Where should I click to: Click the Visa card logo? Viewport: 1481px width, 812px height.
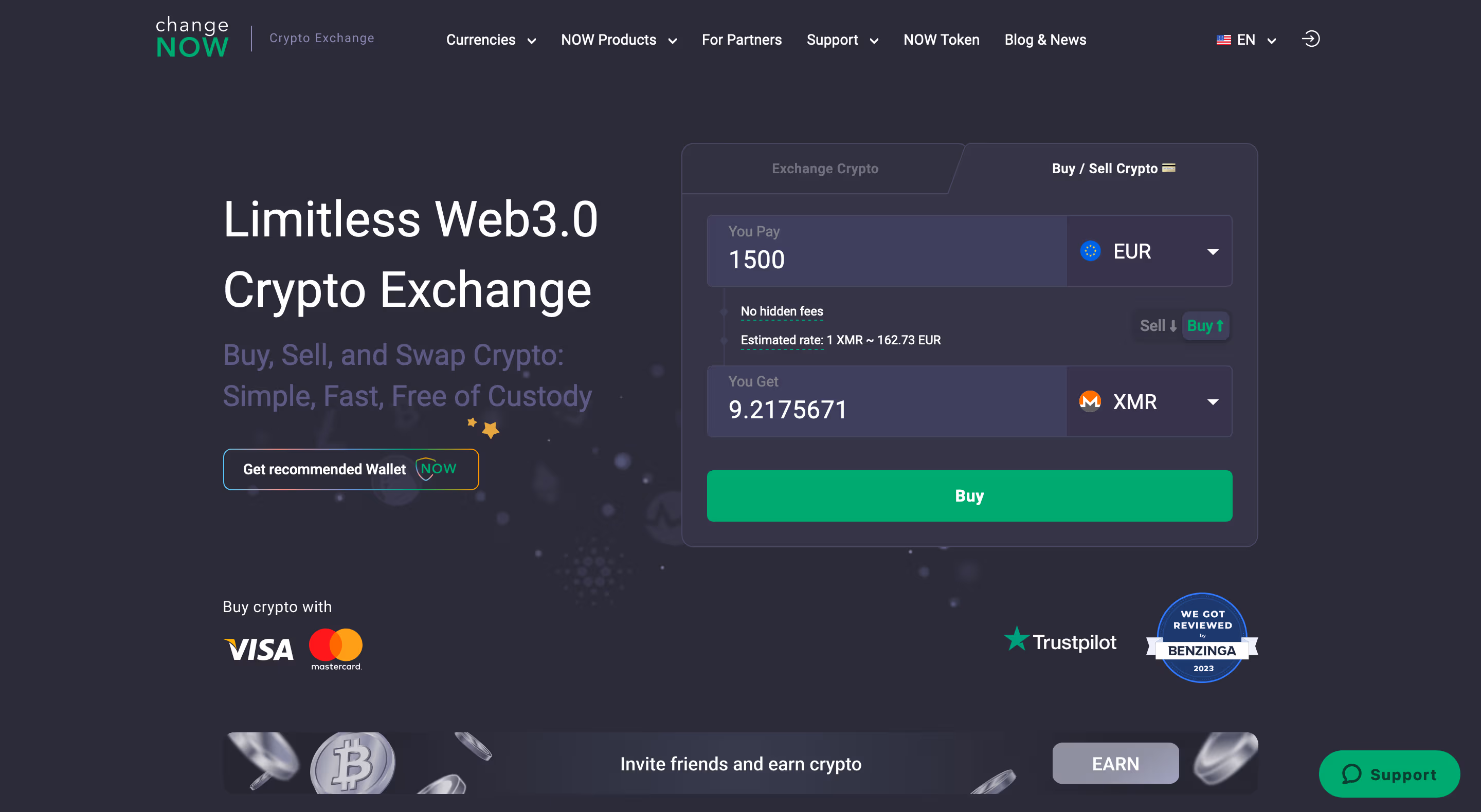pyautogui.click(x=258, y=650)
